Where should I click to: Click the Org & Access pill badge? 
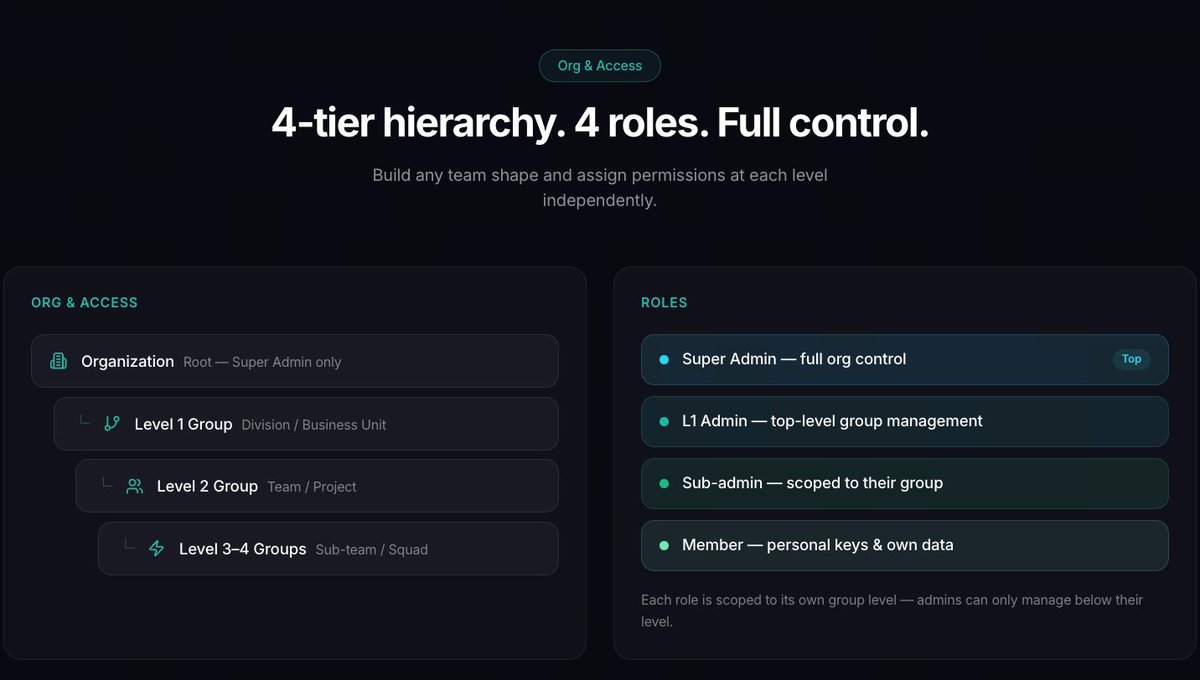pos(600,66)
